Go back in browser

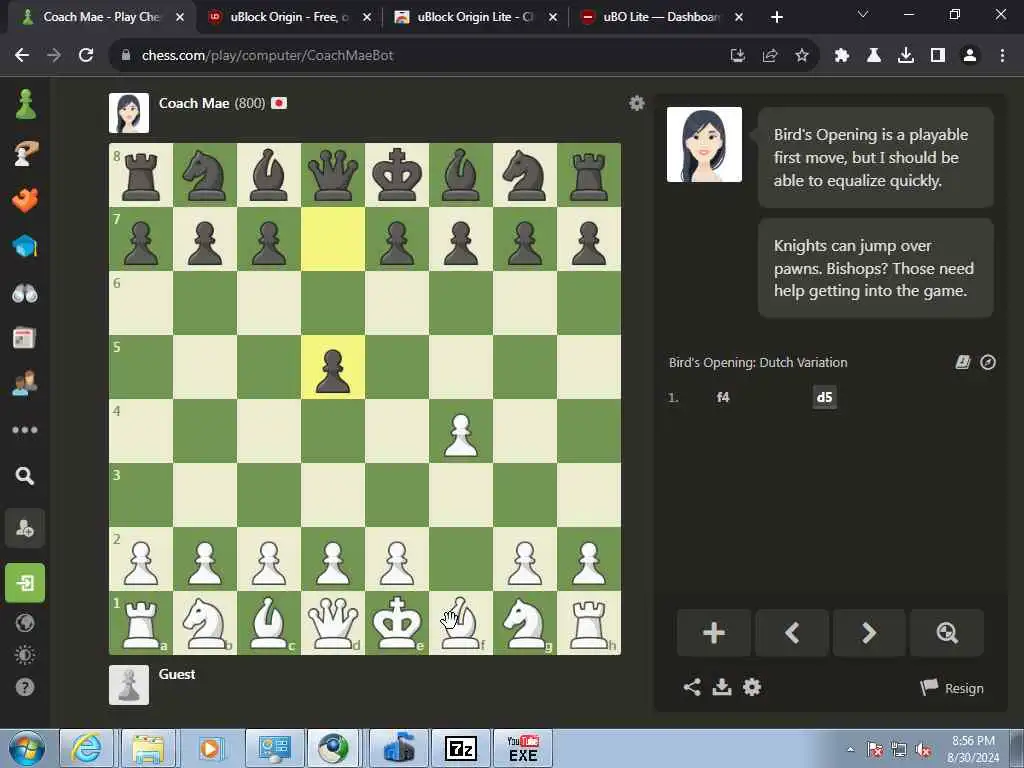pos(22,56)
